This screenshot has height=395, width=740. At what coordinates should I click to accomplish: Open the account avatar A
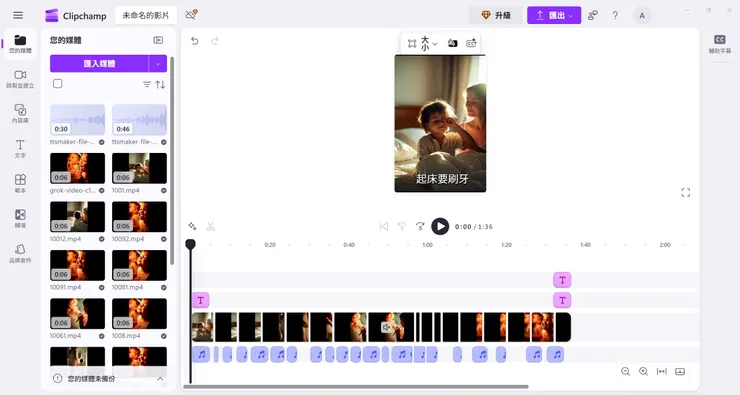(x=642, y=16)
